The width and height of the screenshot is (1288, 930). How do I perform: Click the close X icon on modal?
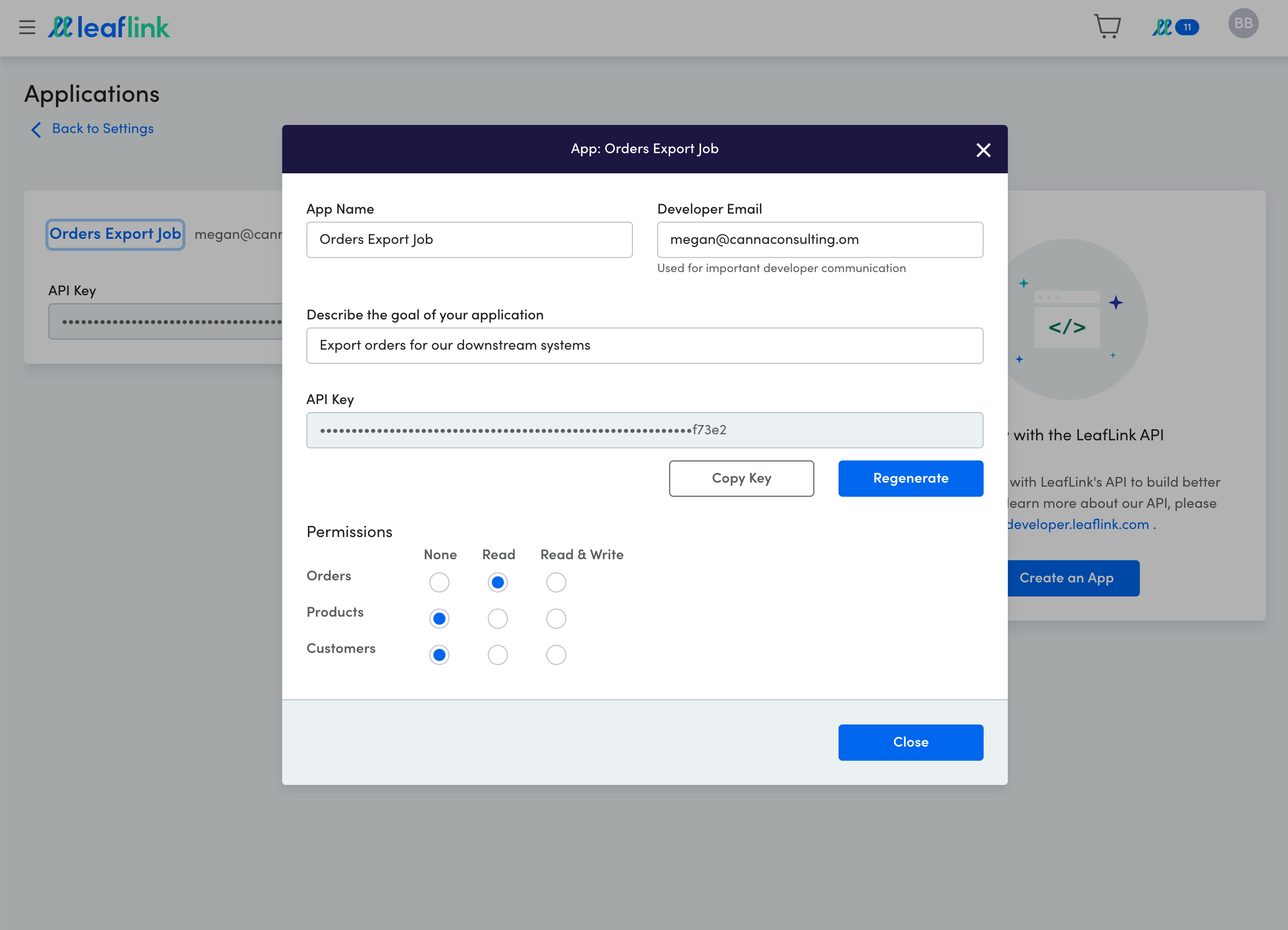[983, 150]
